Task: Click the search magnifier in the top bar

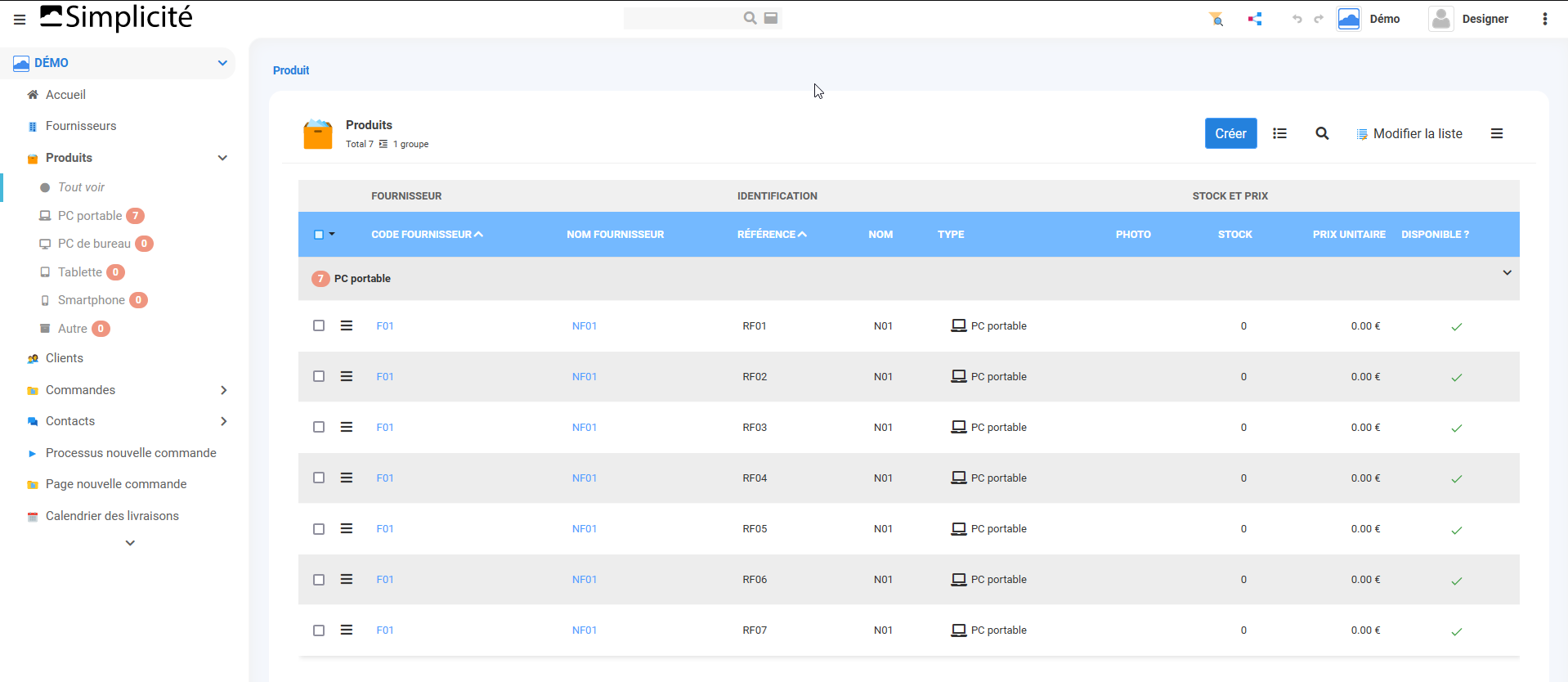Action: (750, 18)
